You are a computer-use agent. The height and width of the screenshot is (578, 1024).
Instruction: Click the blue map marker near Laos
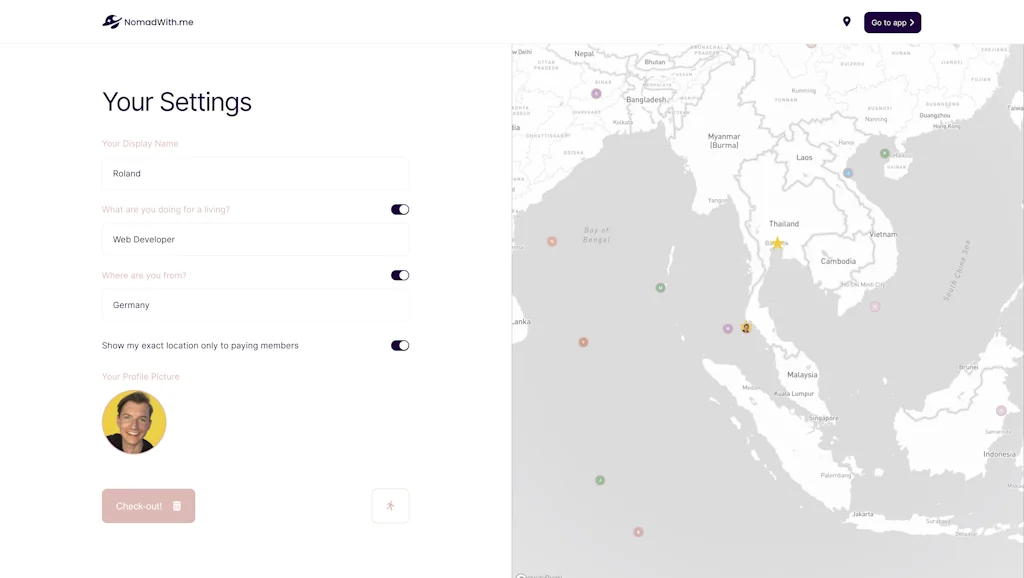click(848, 173)
